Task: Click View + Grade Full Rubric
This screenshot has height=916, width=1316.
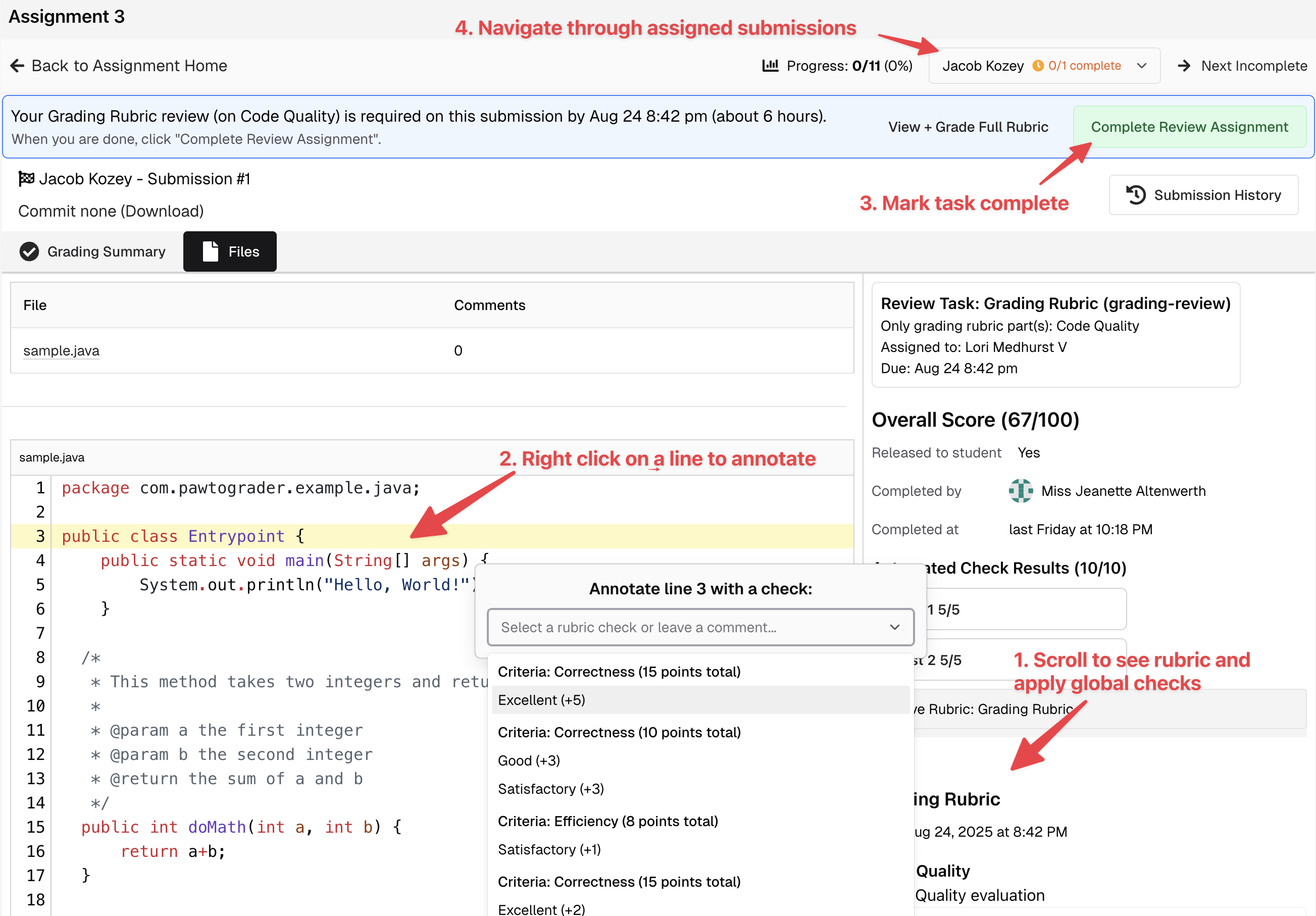Action: point(968,127)
